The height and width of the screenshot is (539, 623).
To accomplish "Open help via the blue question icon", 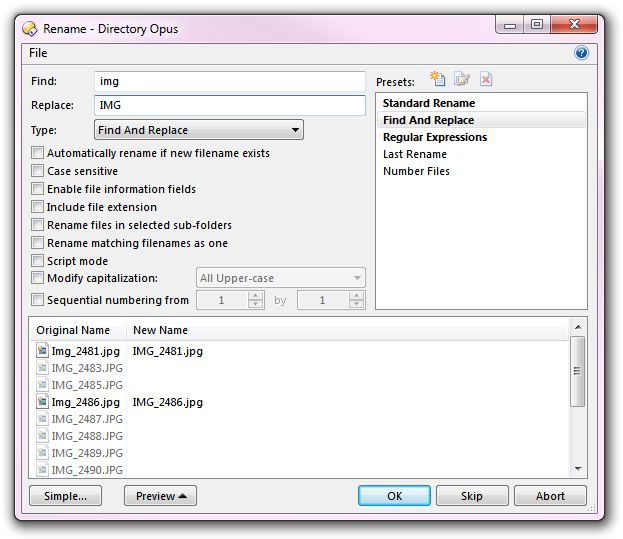I will (x=581, y=53).
